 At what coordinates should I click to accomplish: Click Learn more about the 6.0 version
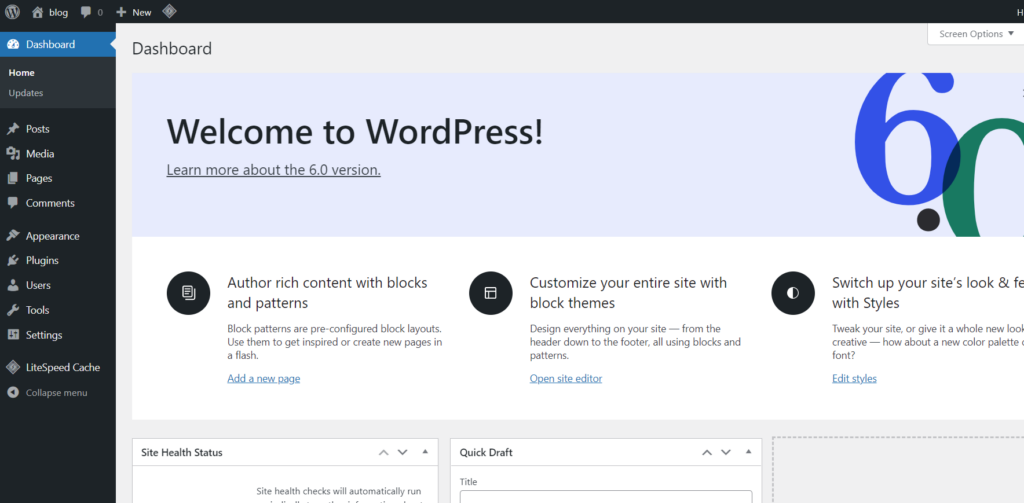click(x=274, y=170)
